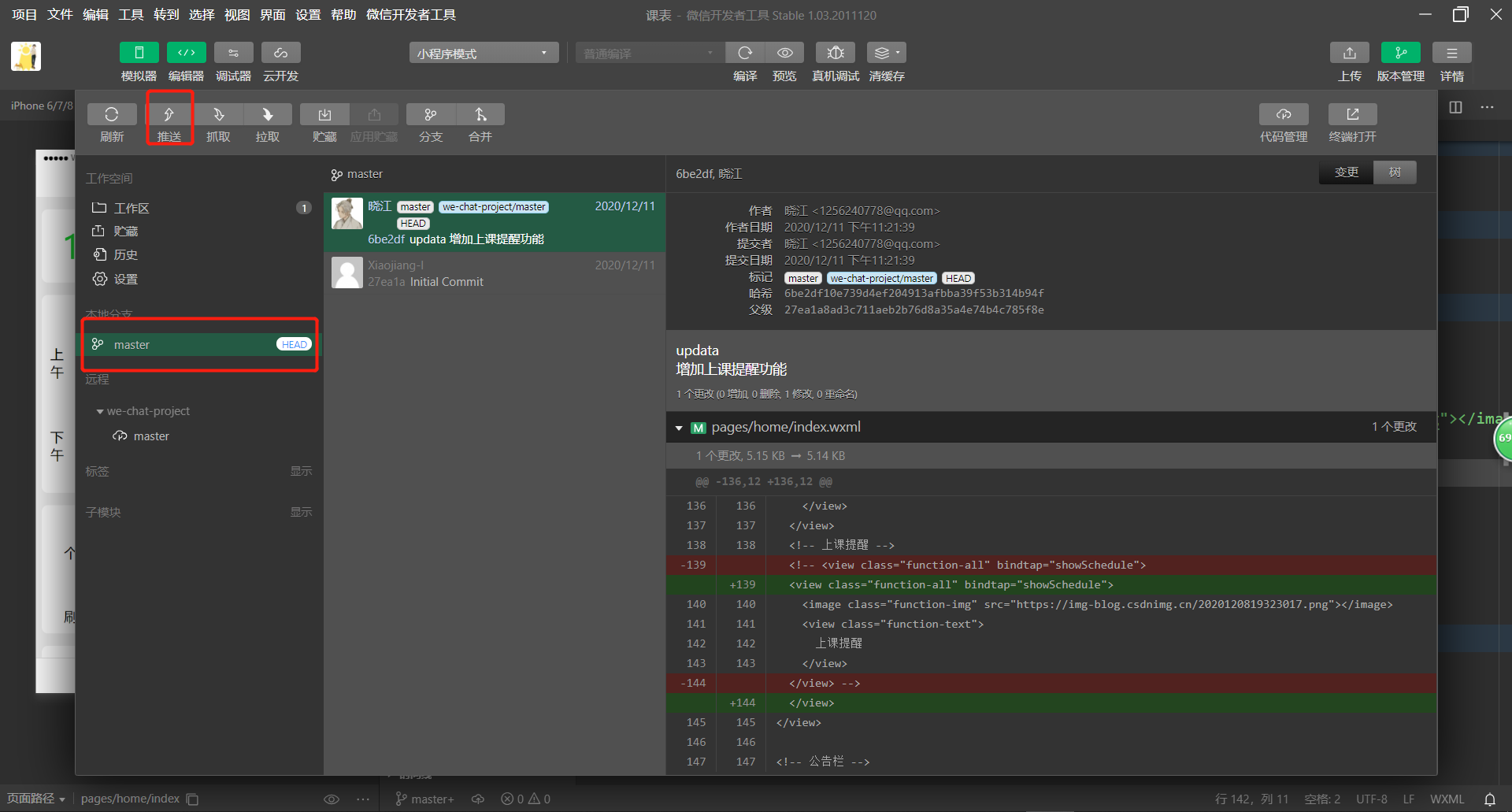
Task: Open the 项目 menu
Action: coord(24,15)
